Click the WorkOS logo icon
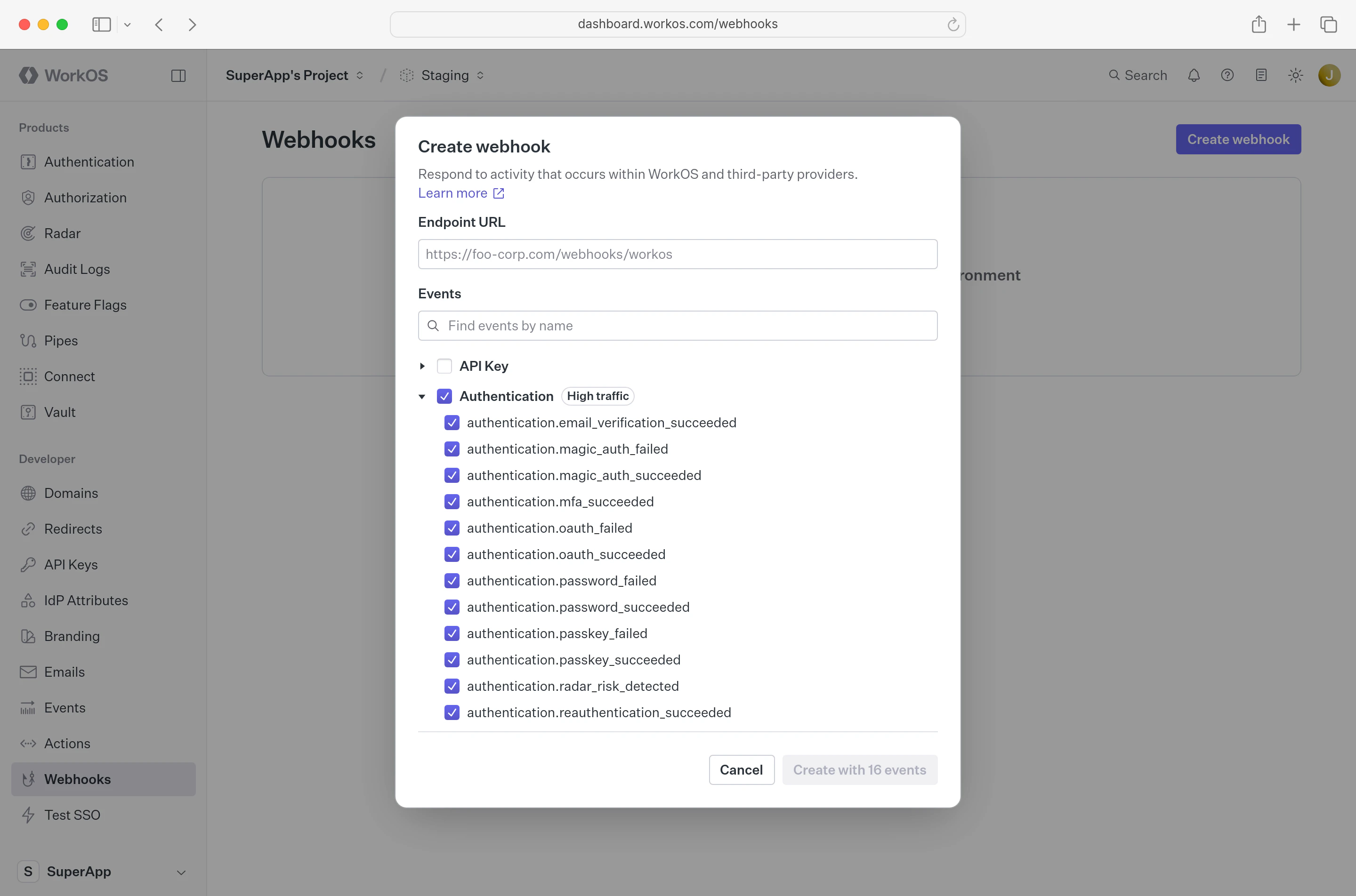The width and height of the screenshot is (1356, 896). (28, 75)
